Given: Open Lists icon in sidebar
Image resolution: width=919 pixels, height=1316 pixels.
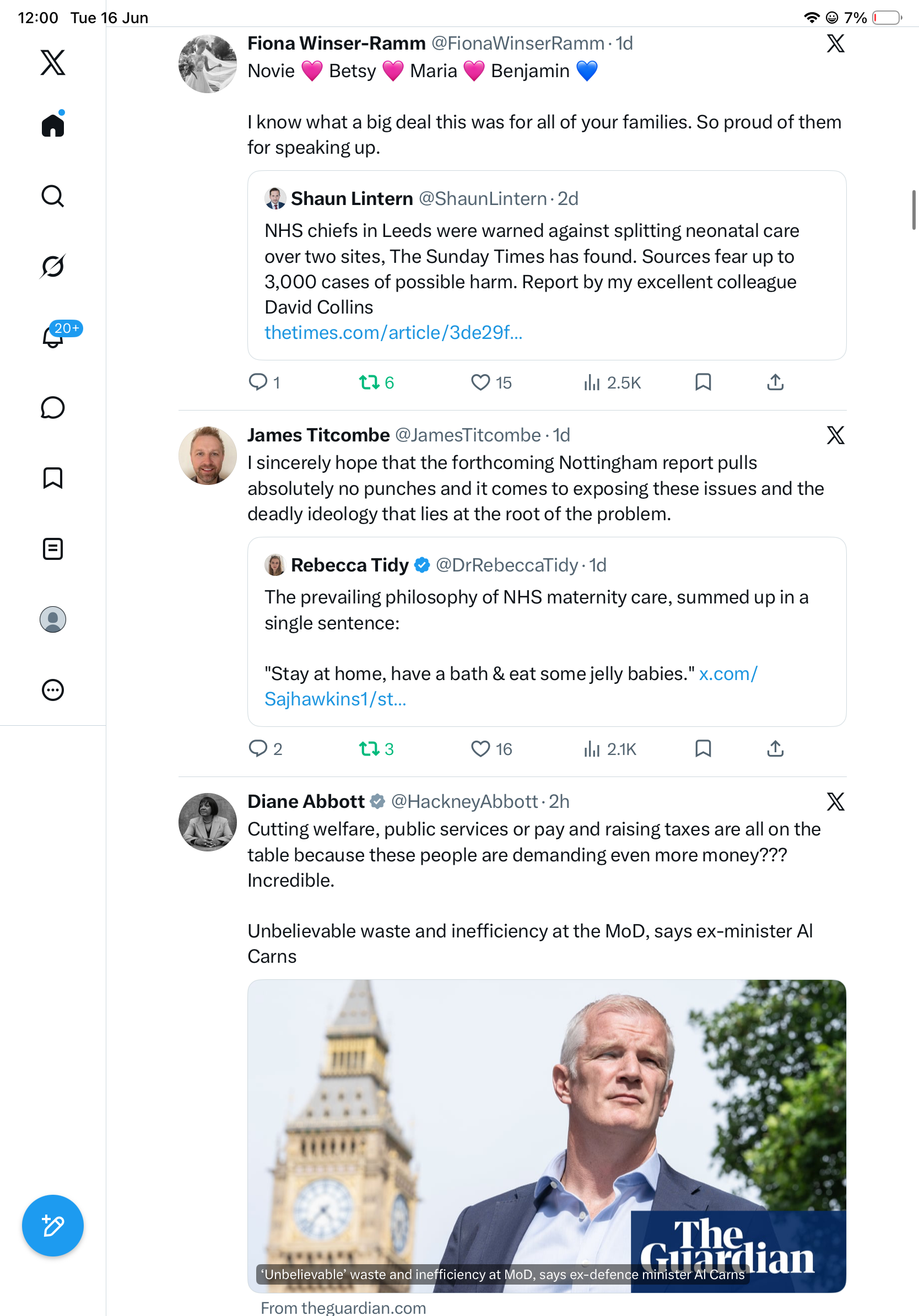Looking at the screenshot, I should (53, 548).
